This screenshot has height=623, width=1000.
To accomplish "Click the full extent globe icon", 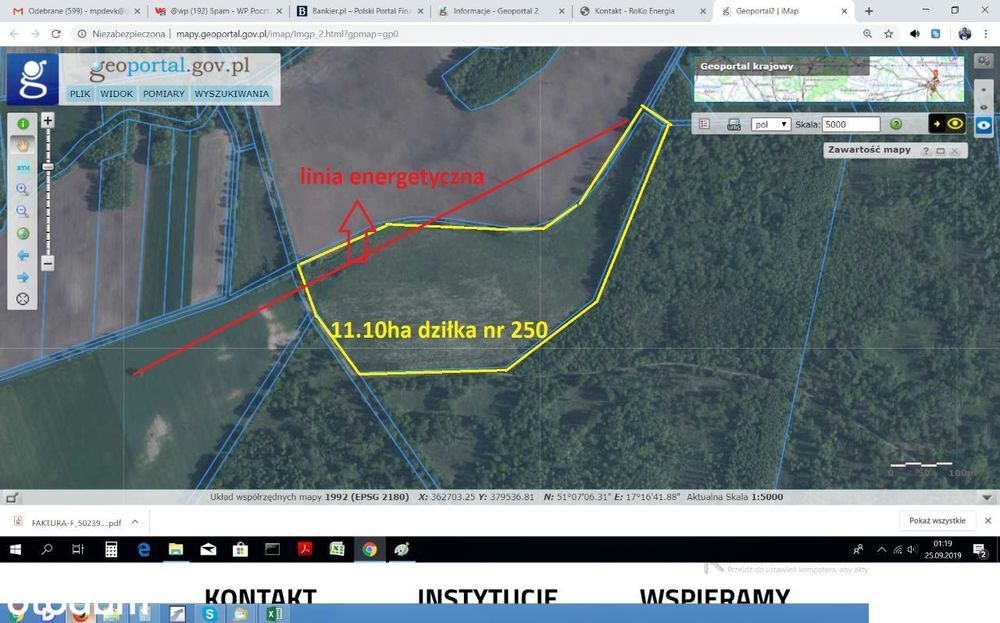I will [x=23, y=233].
